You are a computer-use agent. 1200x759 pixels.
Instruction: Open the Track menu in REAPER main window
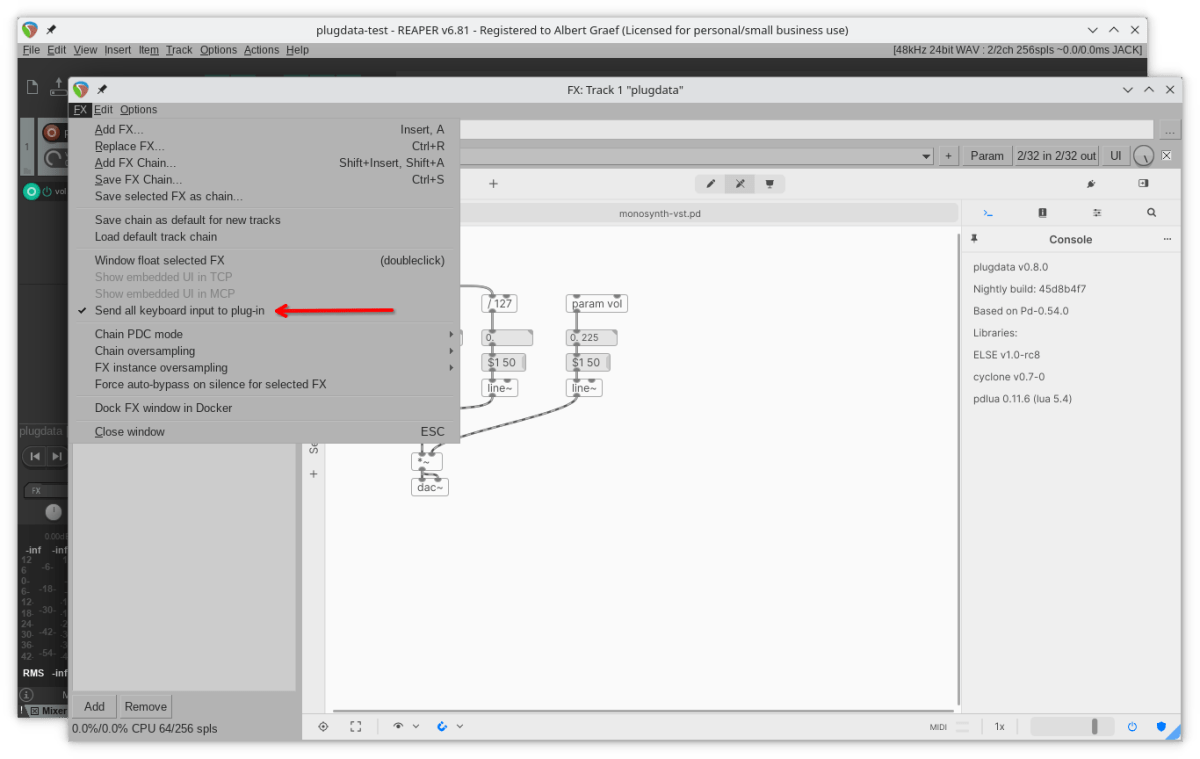point(179,50)
